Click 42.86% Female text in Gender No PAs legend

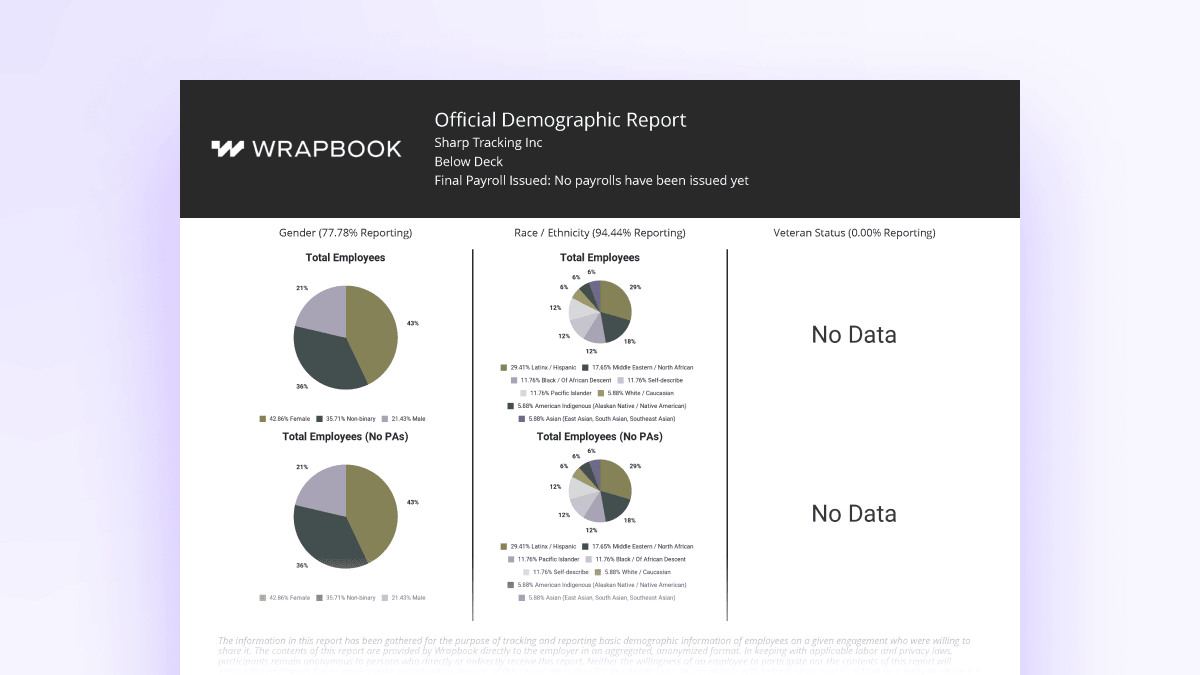289,598
